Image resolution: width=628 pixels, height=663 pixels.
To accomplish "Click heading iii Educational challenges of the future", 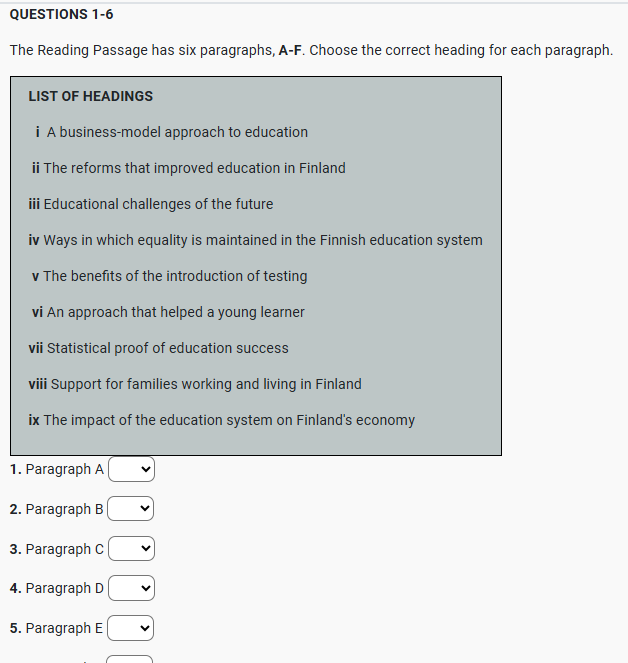I will pos(151,204).
